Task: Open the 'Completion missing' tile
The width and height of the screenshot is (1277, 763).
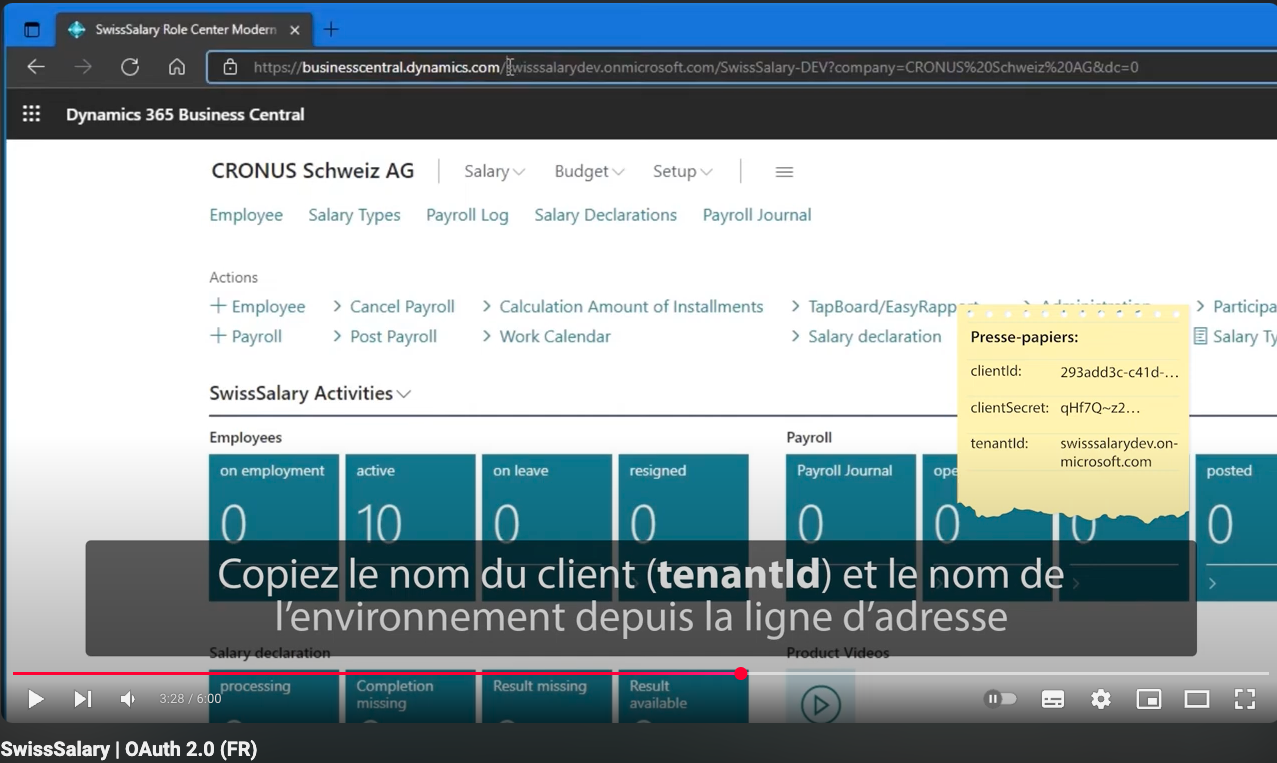Action: (x=410, y=696)
